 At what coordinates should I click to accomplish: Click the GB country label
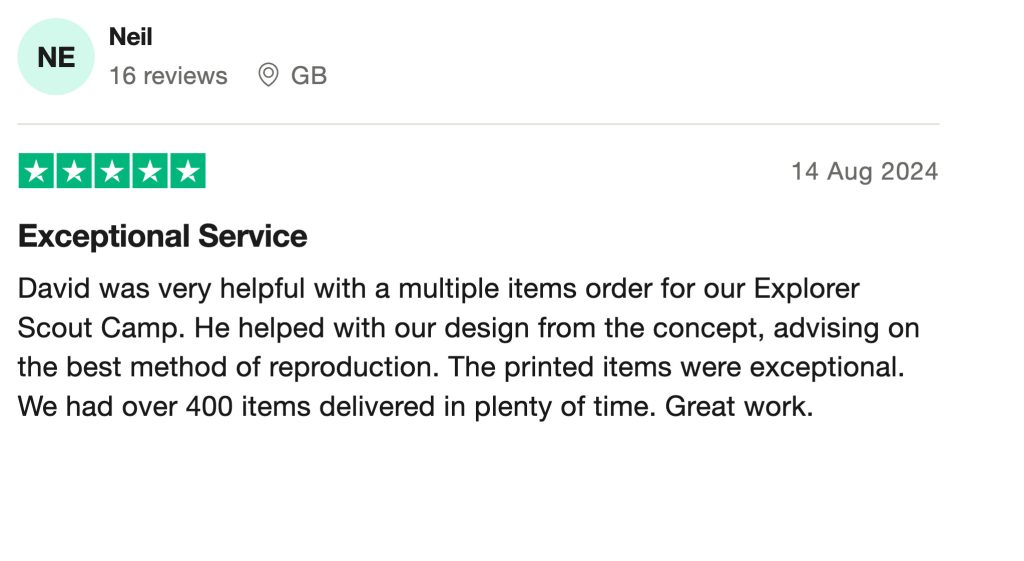[x=309, y=76]
